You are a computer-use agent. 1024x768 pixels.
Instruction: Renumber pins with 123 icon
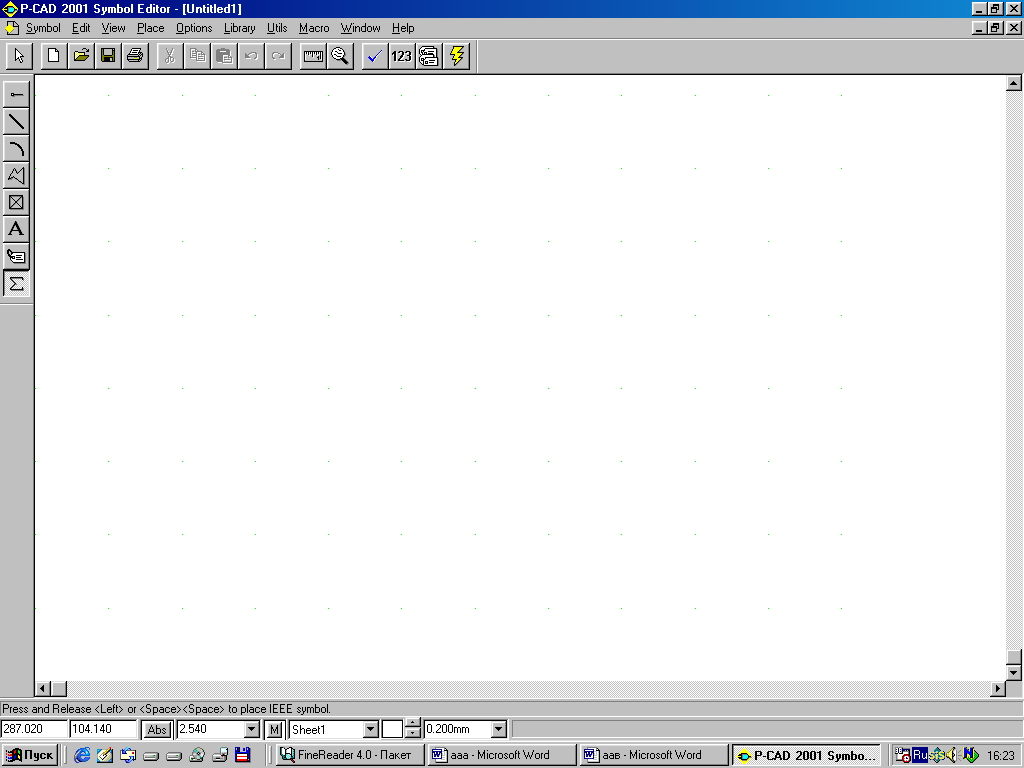click(x=402, y=56)
